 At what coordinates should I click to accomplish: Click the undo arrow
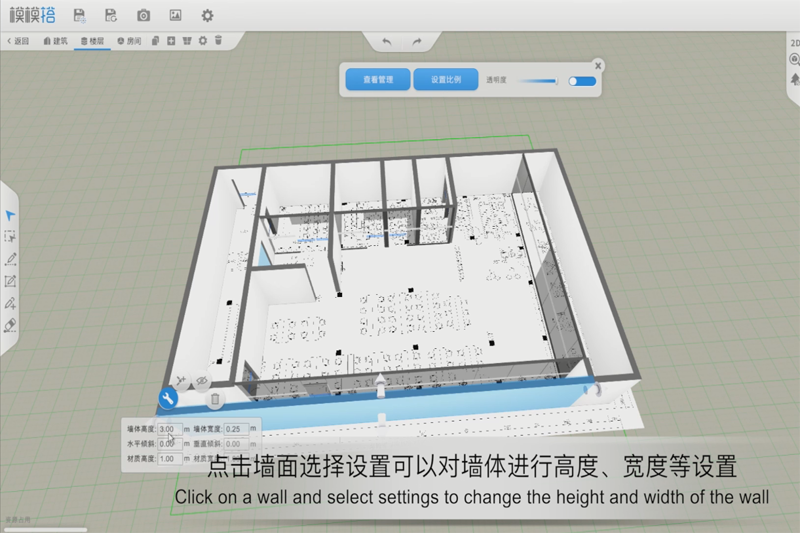[387, 42]
